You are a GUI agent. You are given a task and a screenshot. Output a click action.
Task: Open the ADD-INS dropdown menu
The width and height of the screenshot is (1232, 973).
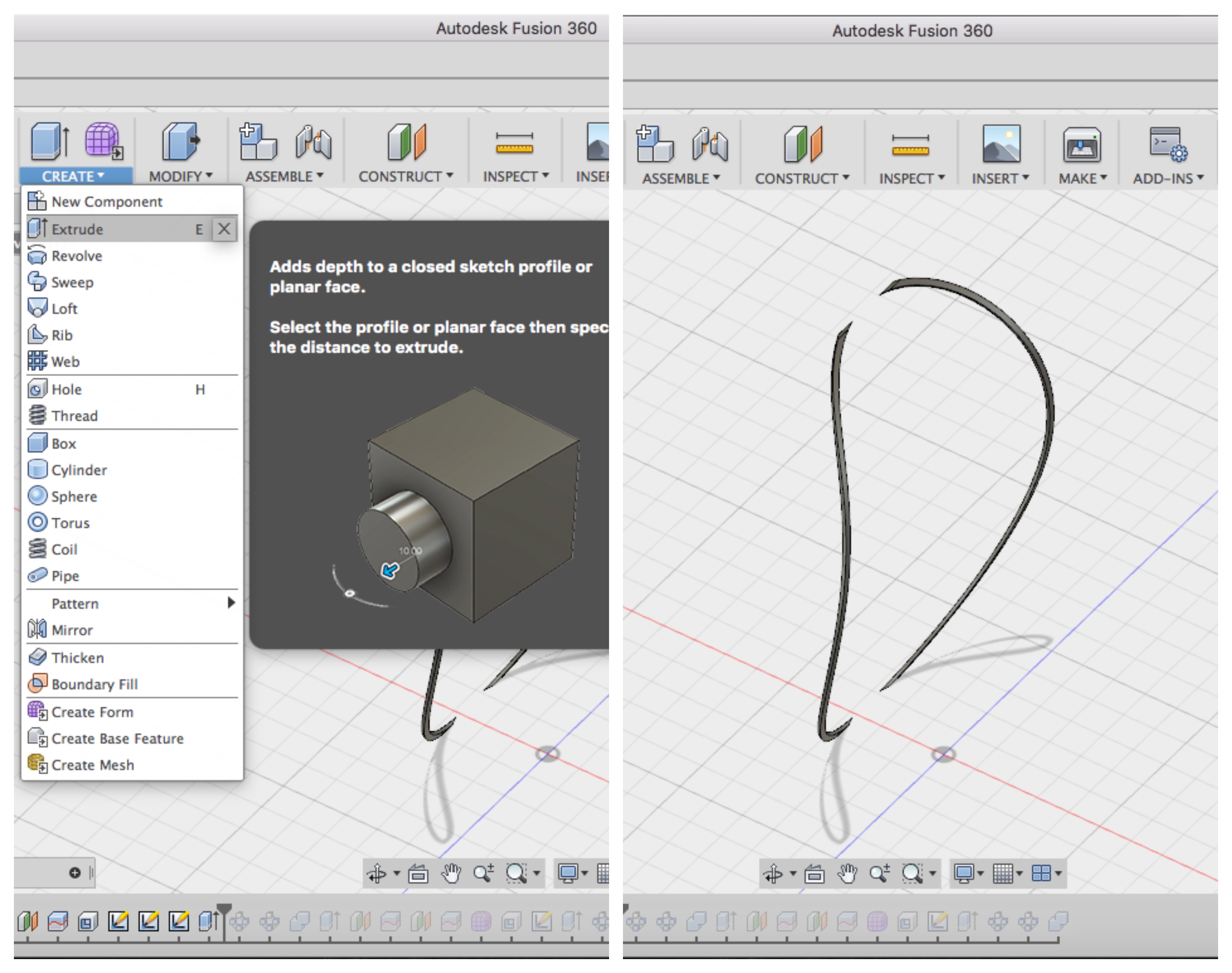coord(1168,178)
